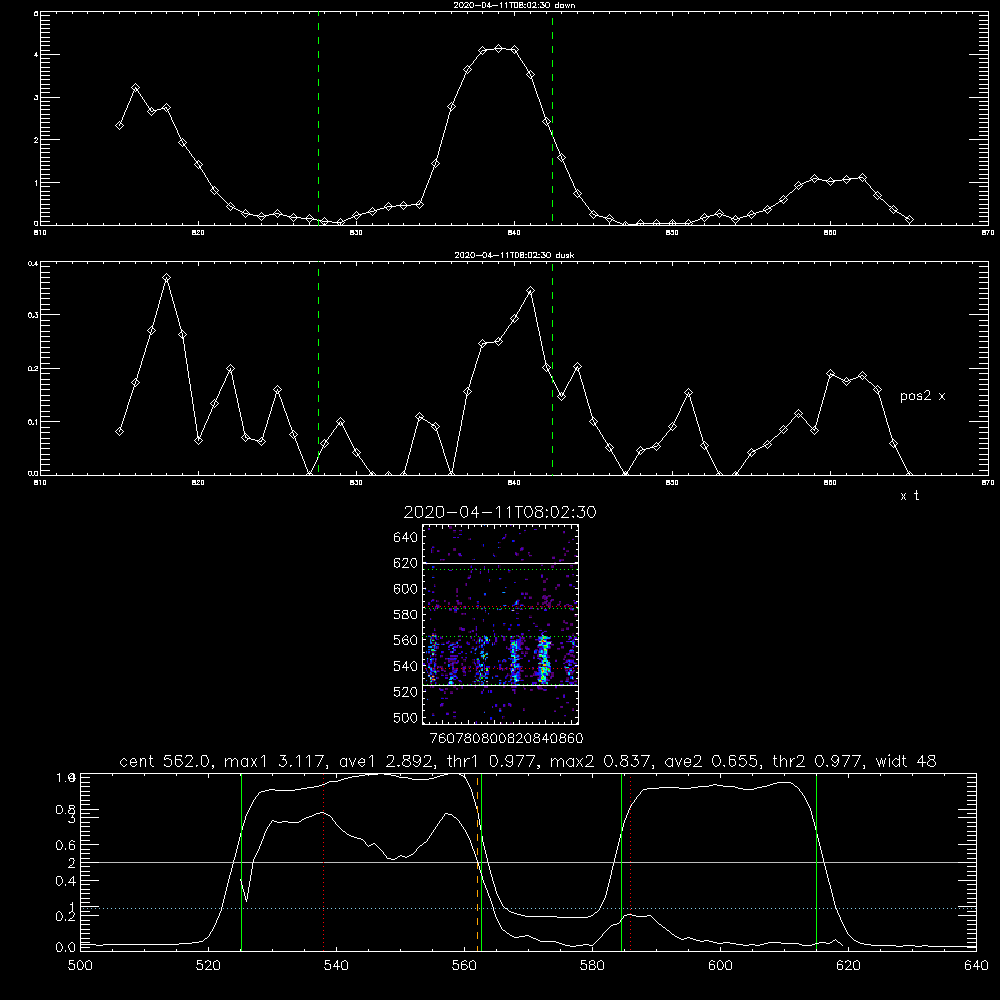This screenshot has width=1000, height=1000.
Task: Click the upper white horizontal line in heat map
Action: coord(500,563)
